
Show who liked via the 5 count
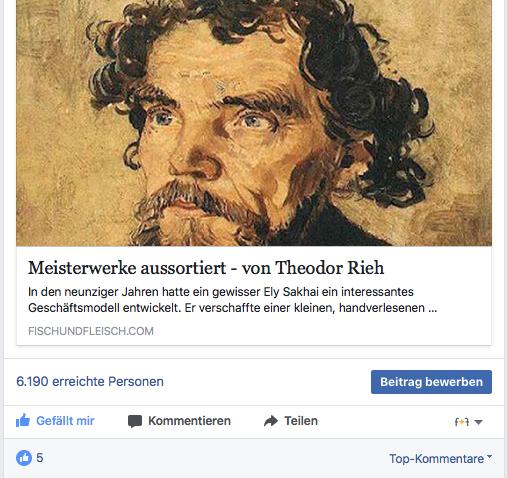coord(40,458)
